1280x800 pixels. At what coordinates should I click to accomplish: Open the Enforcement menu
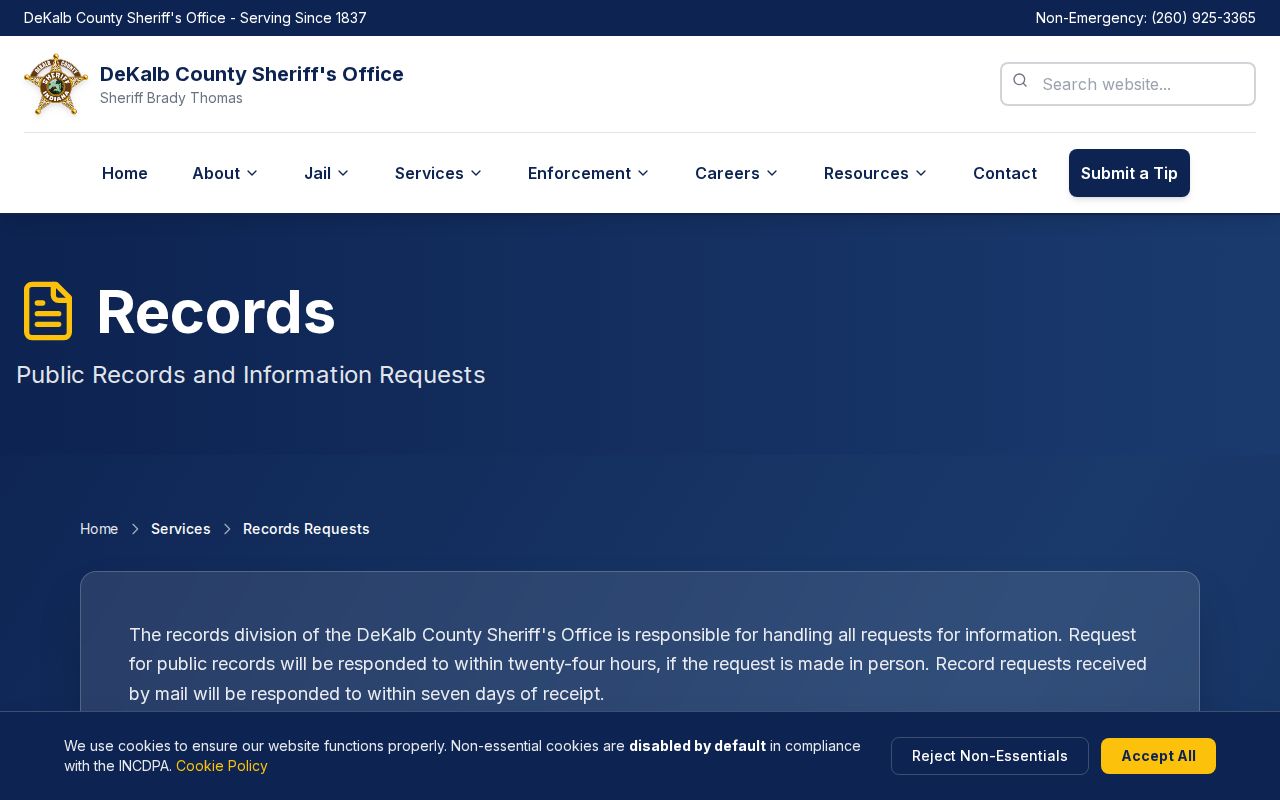(x=588, y=173)
